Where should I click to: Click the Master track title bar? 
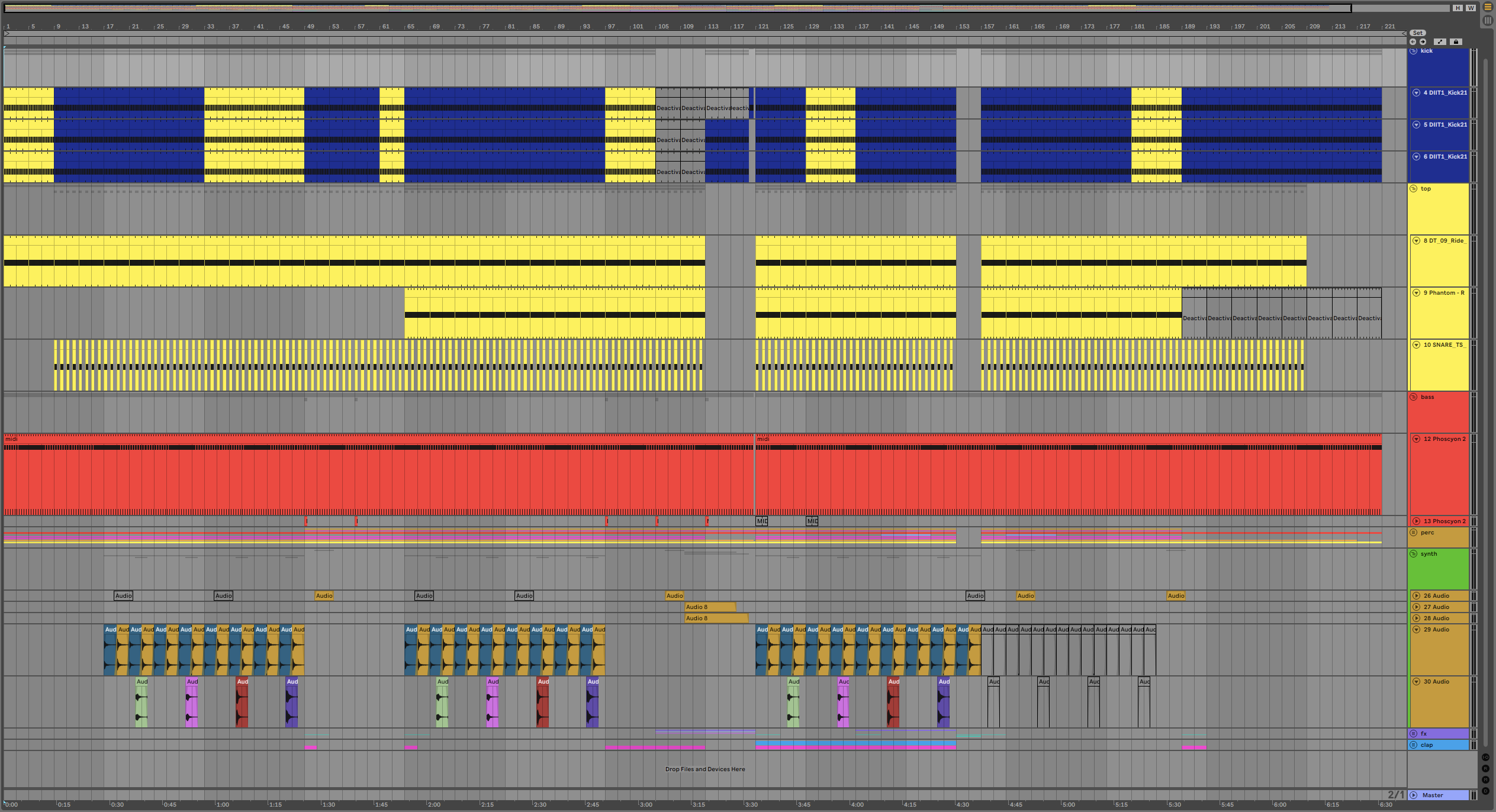click(x=1439, y=795)
